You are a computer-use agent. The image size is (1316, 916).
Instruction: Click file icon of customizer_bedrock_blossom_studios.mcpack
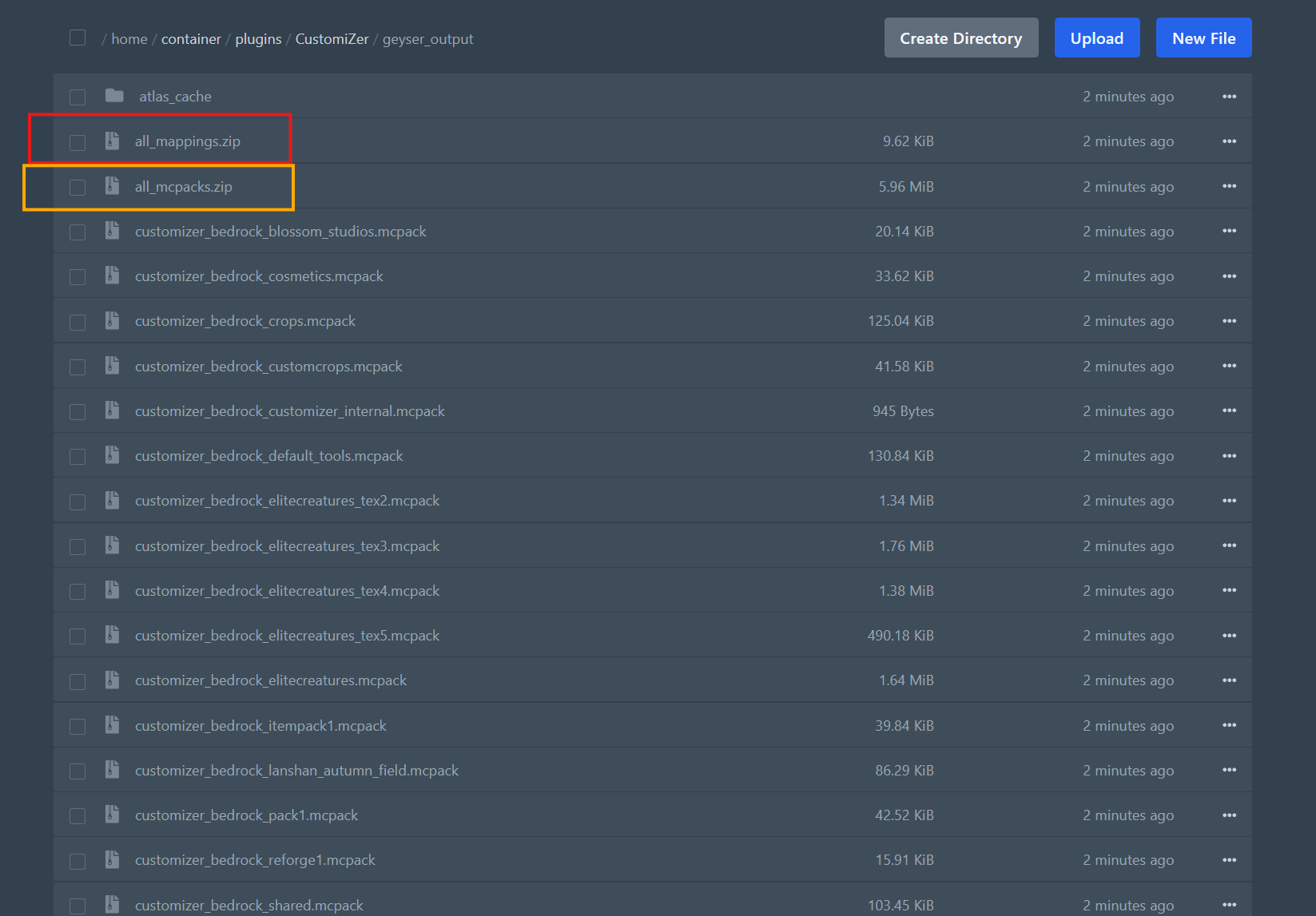(112, 231)
